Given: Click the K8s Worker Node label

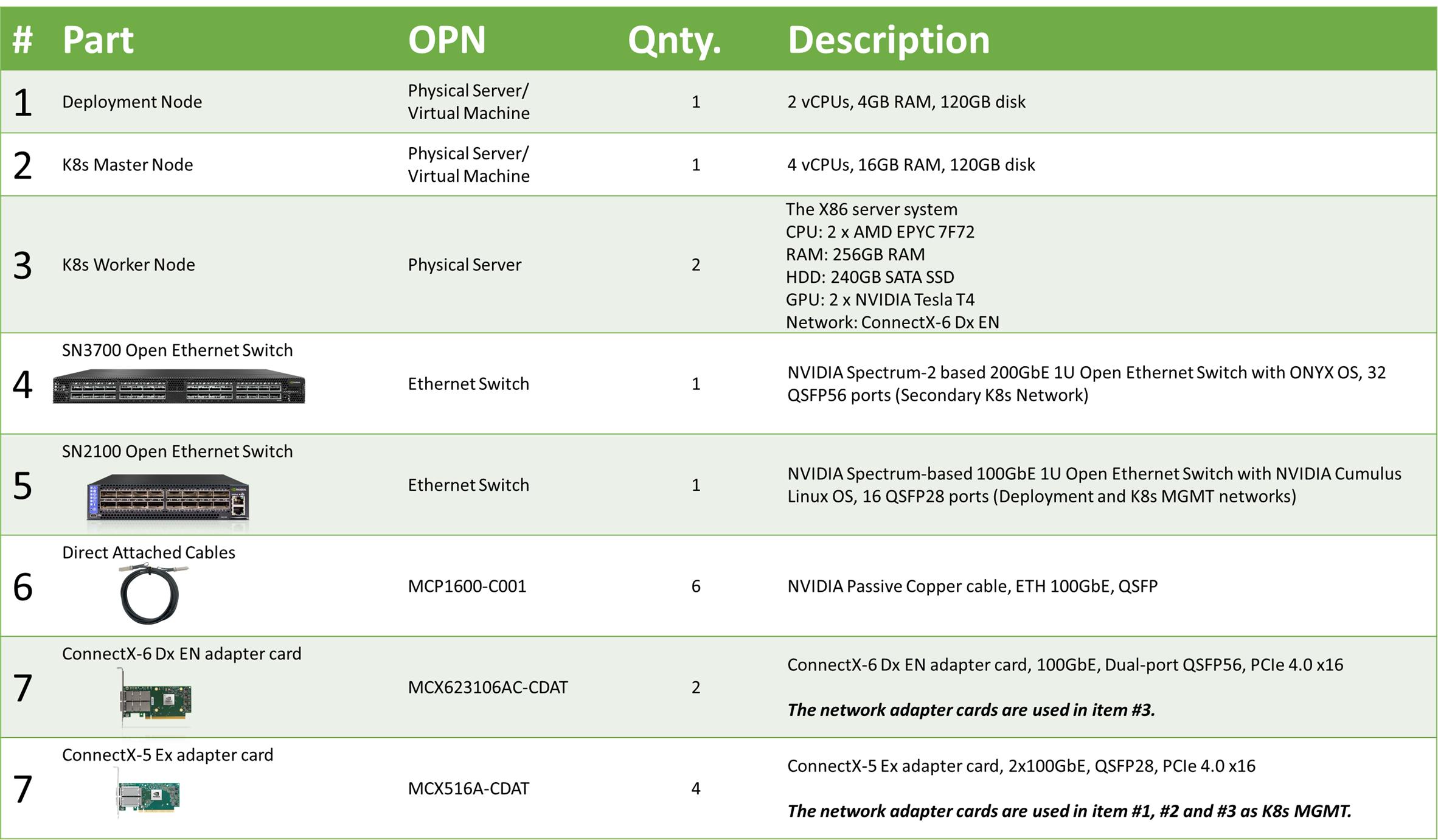Looking at the screenshot, I should click(x=128, y=265).
